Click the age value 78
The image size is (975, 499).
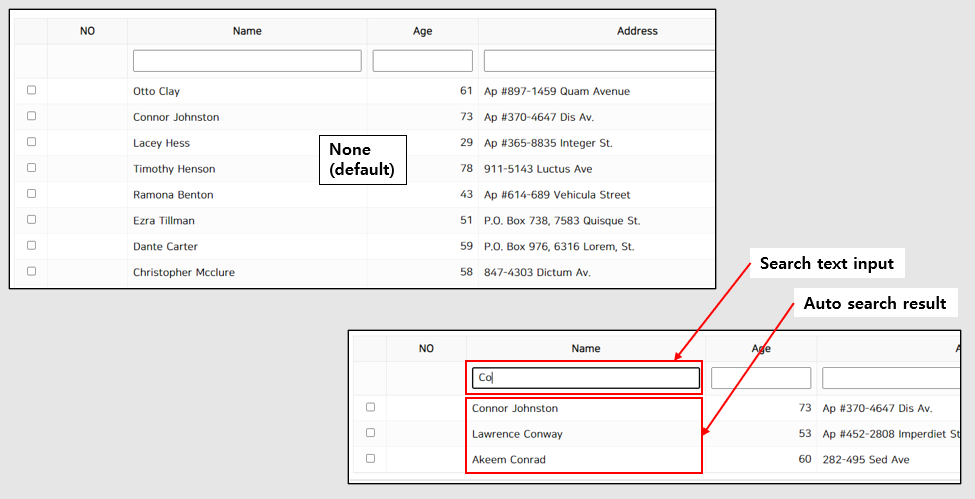[466, 169]
